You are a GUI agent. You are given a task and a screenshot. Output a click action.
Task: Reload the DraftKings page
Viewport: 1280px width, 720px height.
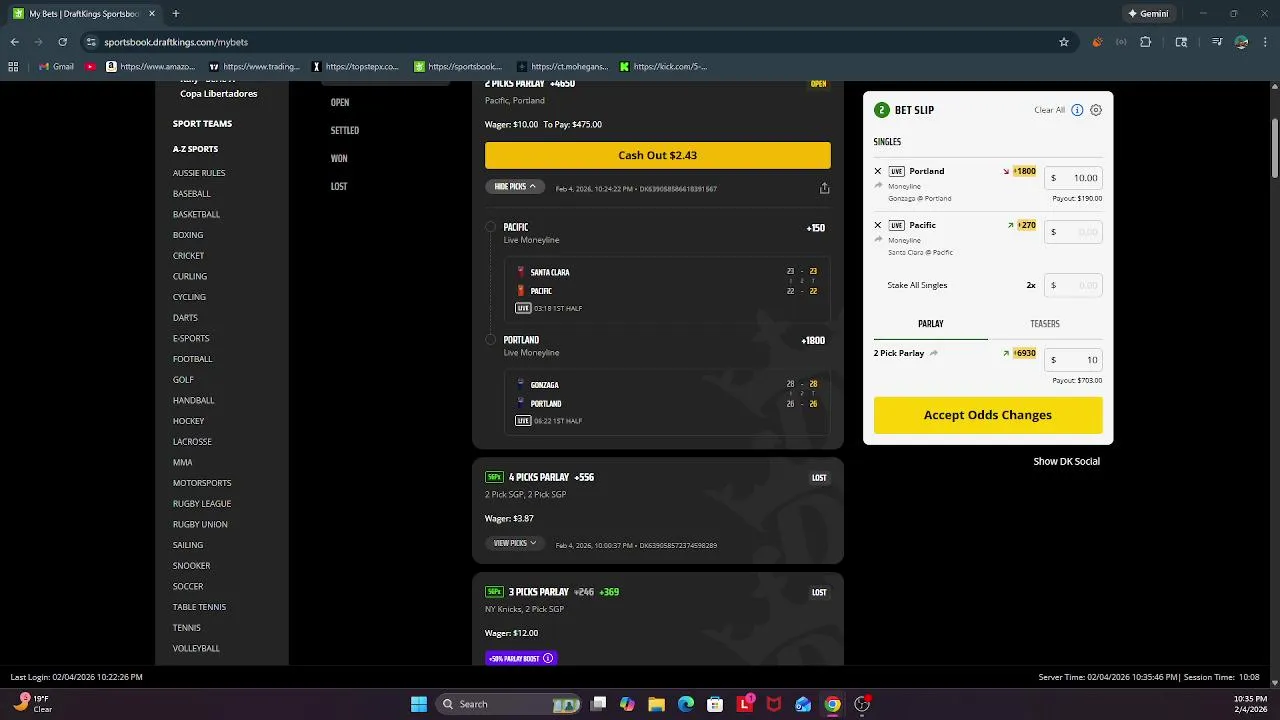62,42
